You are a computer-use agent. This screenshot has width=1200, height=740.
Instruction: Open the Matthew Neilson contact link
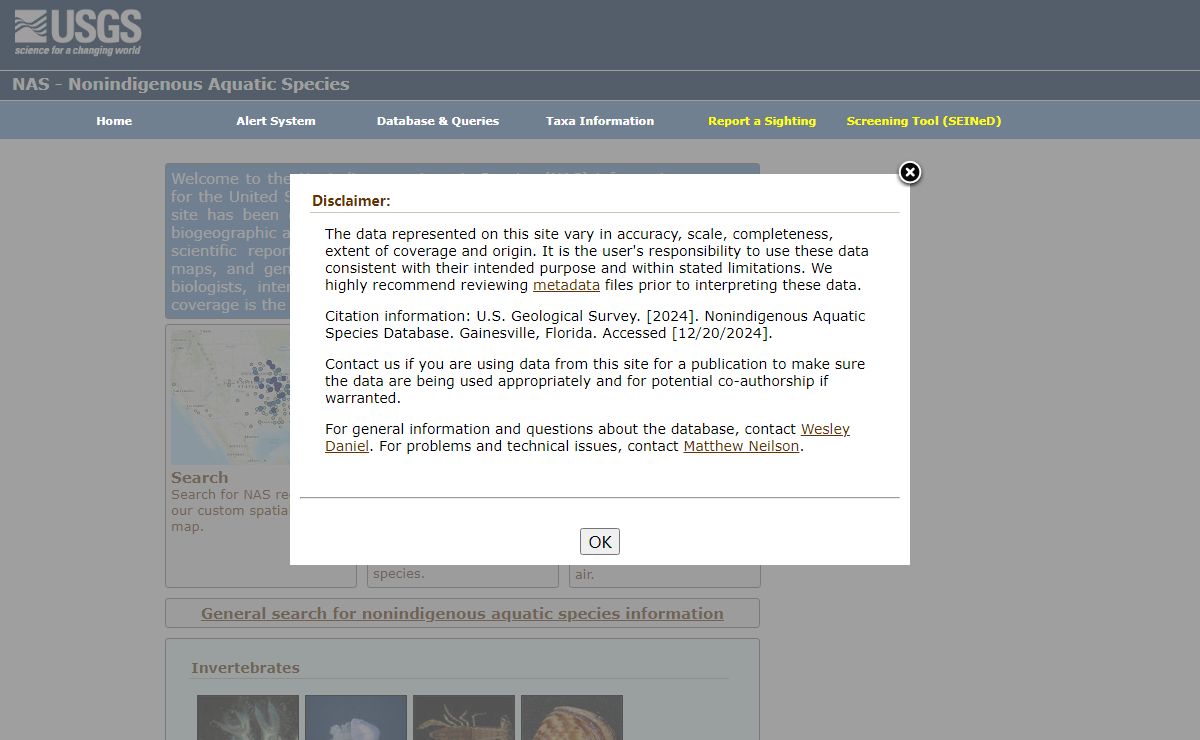741,446
